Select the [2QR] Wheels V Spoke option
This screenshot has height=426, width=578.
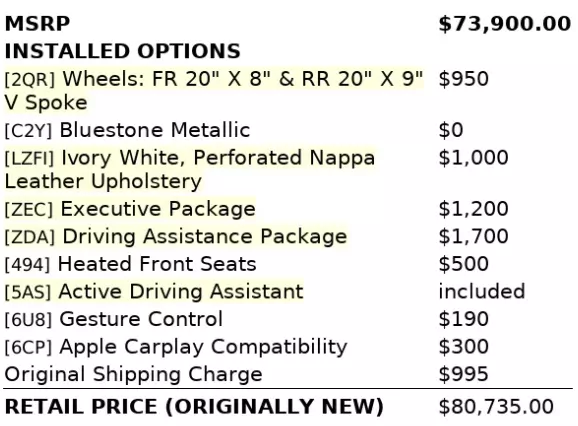(214, 90)
